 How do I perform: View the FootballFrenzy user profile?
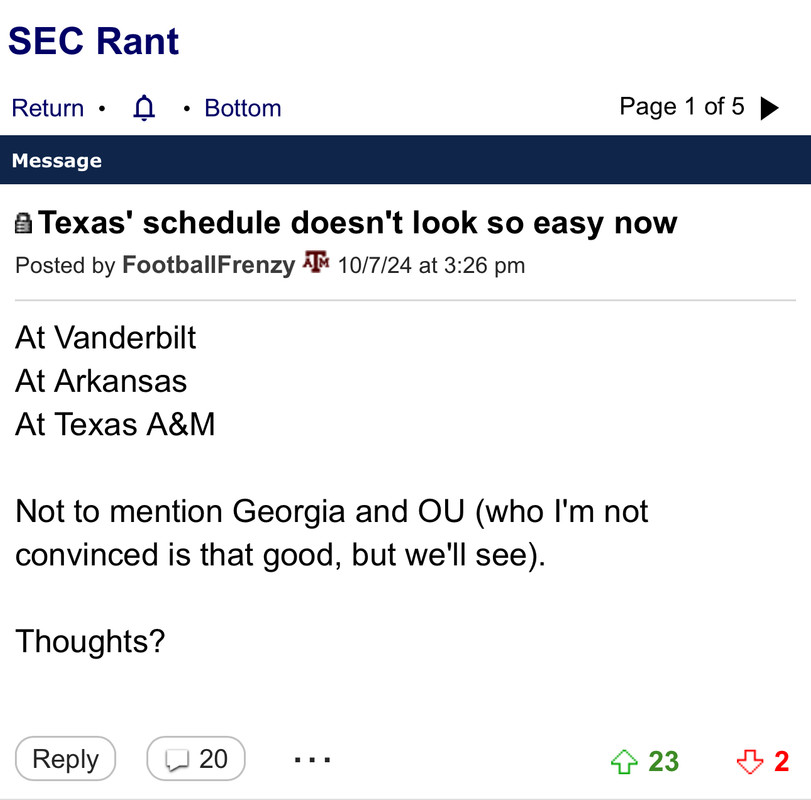point(208,265)
